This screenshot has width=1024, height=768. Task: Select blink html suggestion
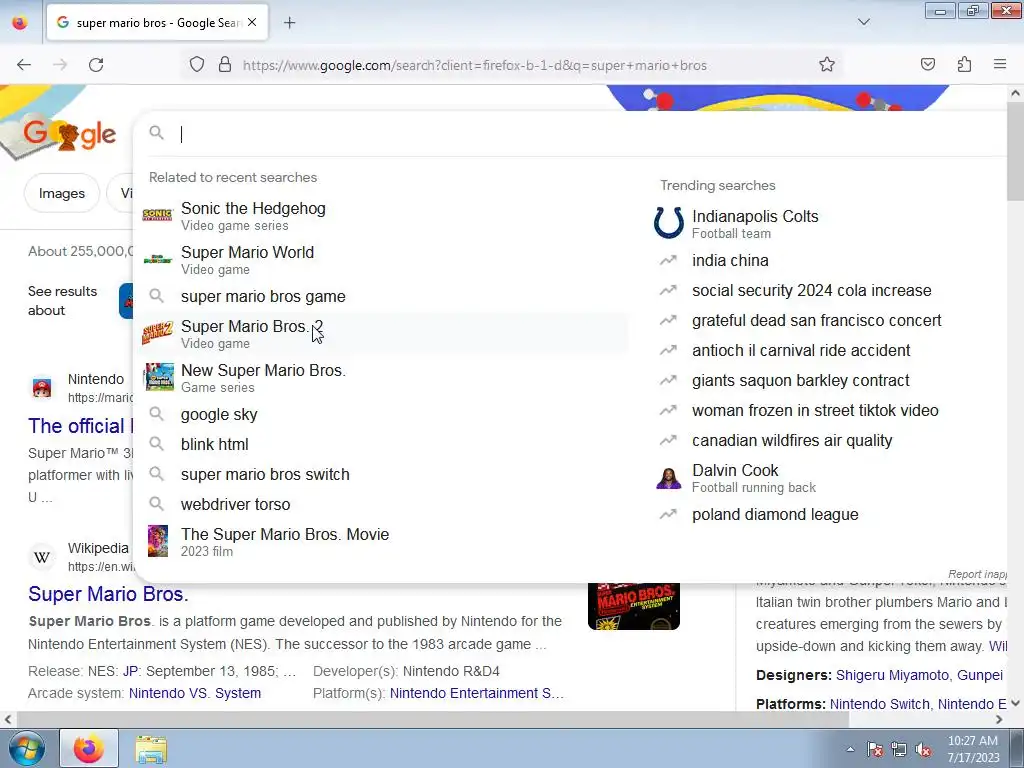pos(383,445)
